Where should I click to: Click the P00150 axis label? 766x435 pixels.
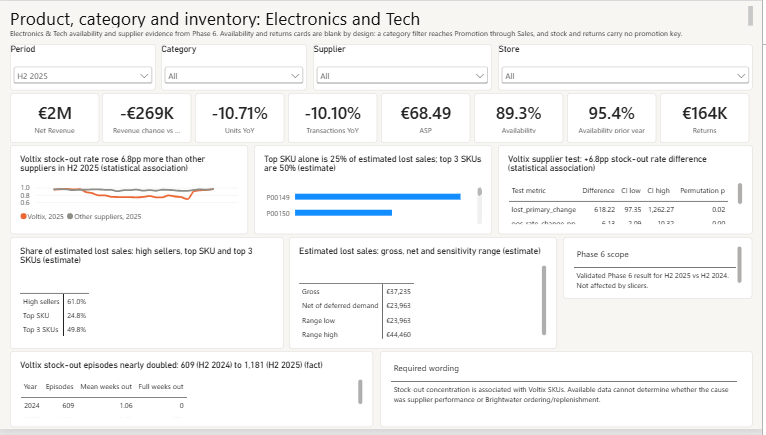tap(278, 213)
